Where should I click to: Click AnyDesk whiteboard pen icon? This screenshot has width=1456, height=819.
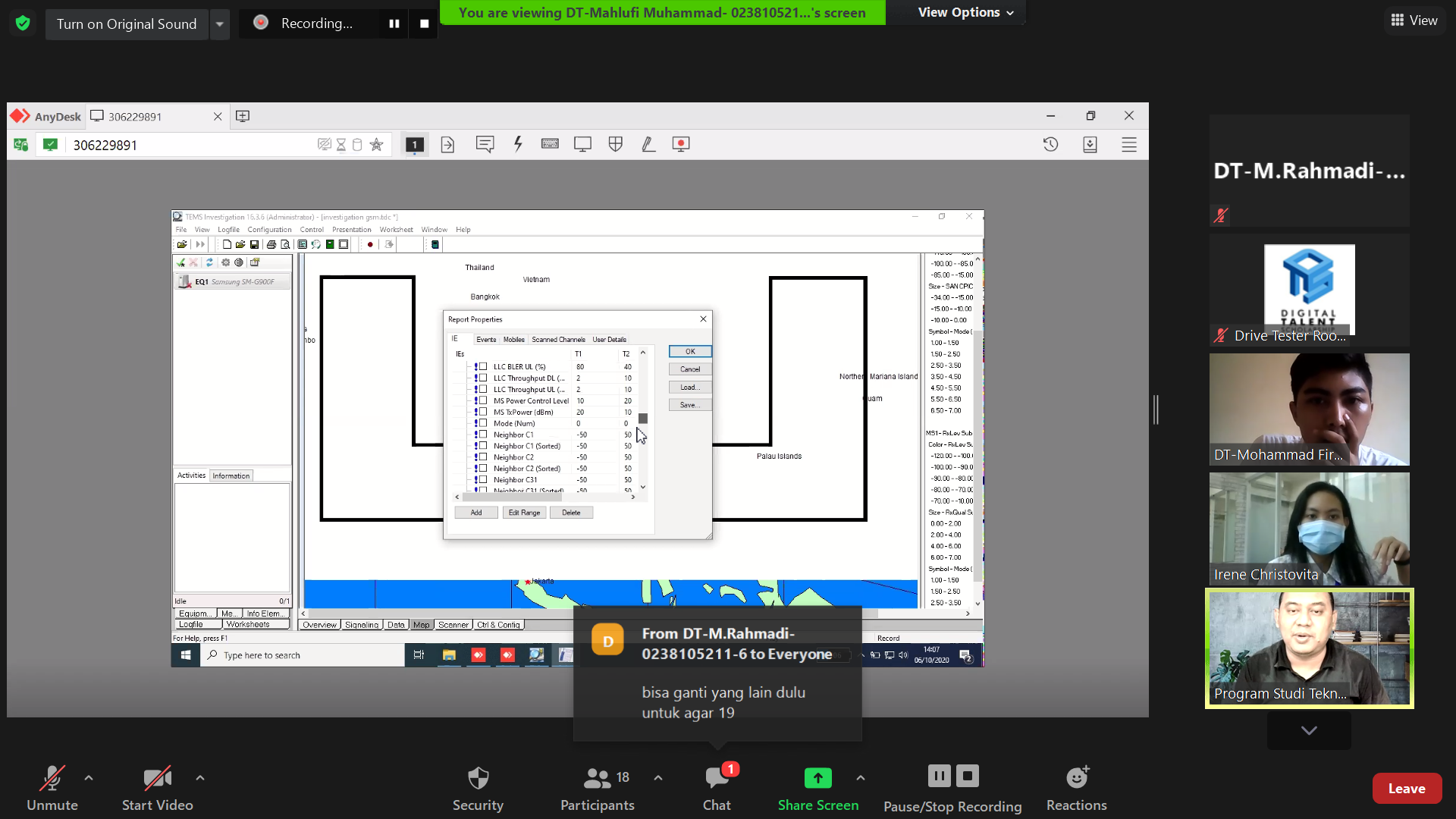648,144
